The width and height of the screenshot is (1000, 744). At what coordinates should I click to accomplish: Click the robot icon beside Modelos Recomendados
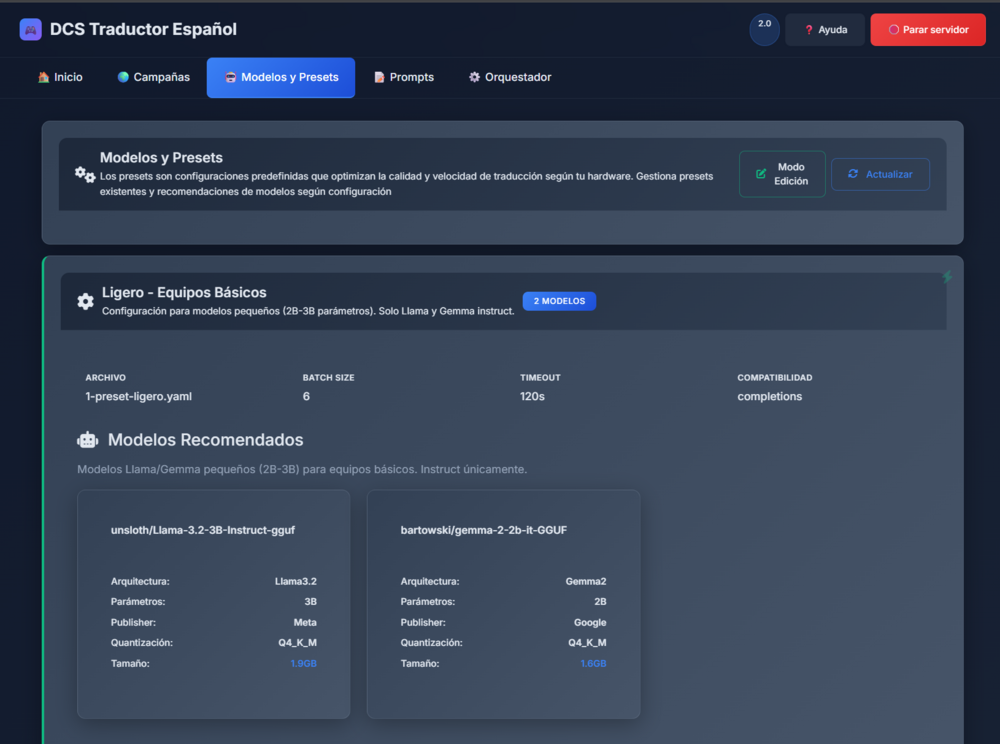click(x=87, y=440)
